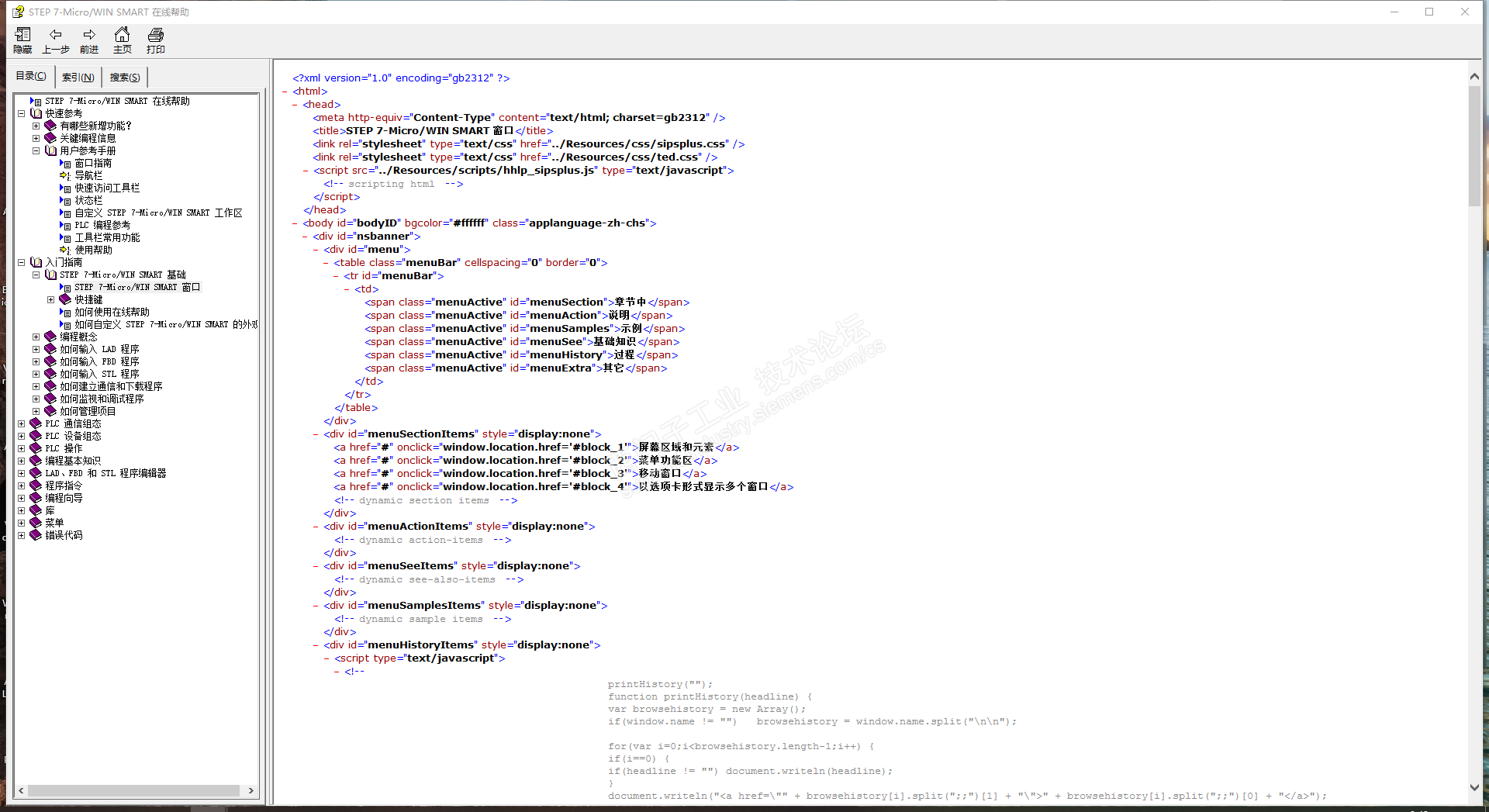
Task: Click the page icon beside 工具栏常用功能
Action: pyautogui.click(x=65, y=237)
